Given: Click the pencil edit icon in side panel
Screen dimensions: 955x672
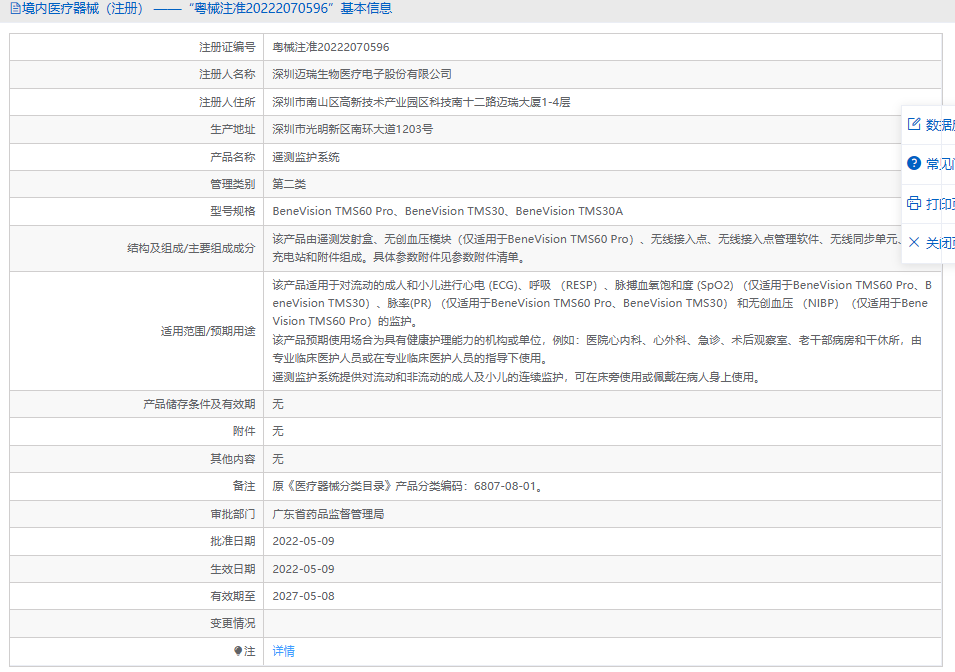Looking at the screenshot, I should click(913, 125).
